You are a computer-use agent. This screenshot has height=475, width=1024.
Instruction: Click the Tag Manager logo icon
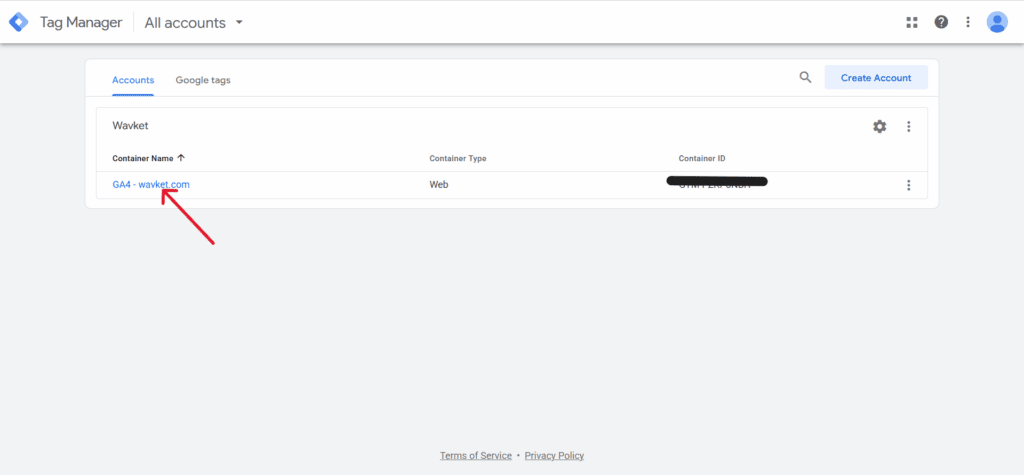pos(18,22)
